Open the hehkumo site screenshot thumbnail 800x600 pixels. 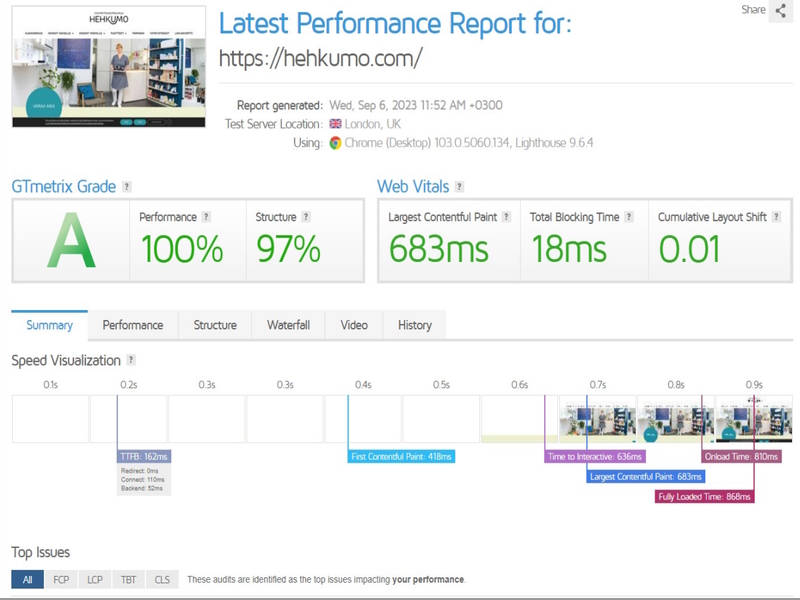(x=109, y=67)
